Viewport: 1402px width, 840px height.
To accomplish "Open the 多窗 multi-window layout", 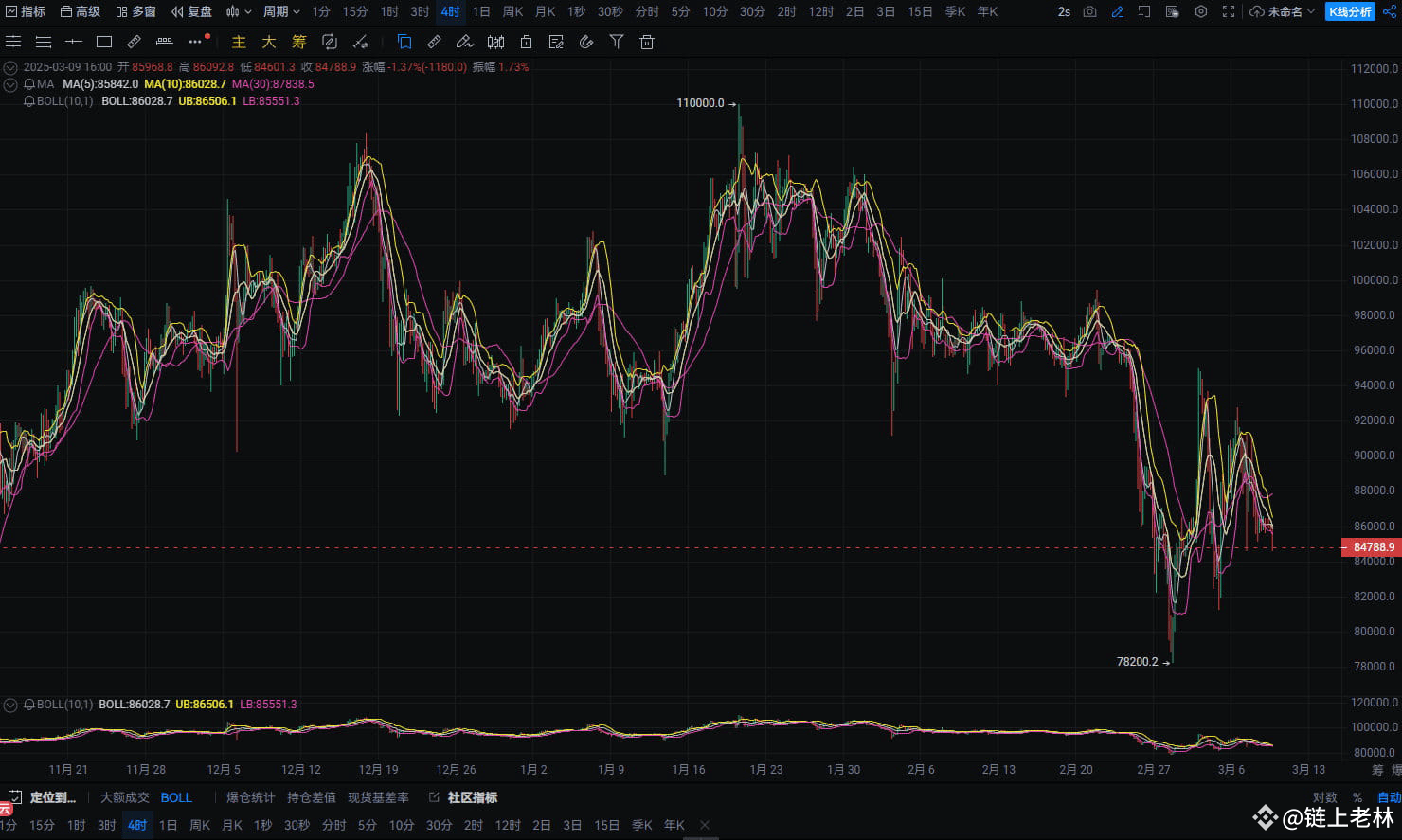I will (x=135, y=11).
